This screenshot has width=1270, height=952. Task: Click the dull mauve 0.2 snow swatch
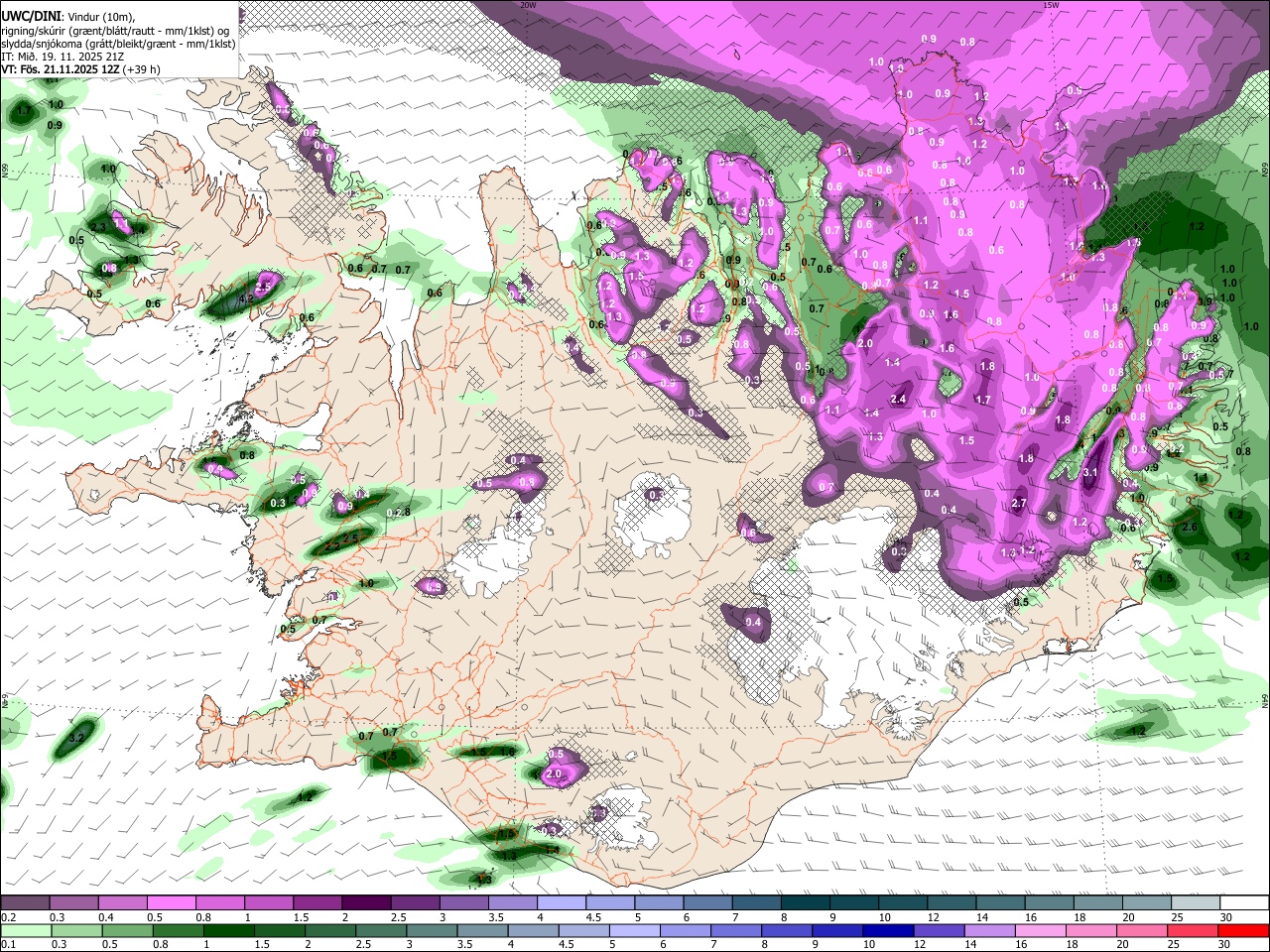(25, 902)
